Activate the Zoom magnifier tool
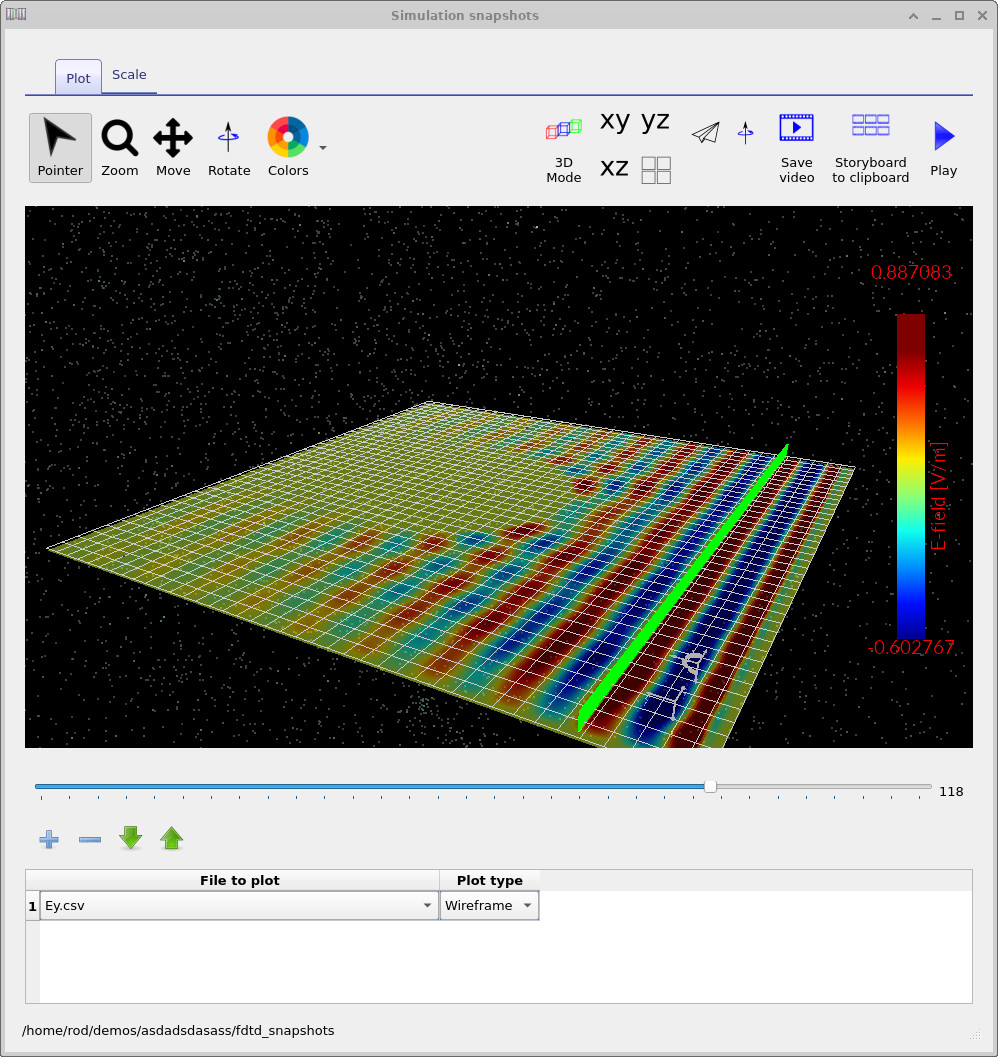Image resolution: width=998 pixels, height=1057 pixels. click(x=119, y=148)
